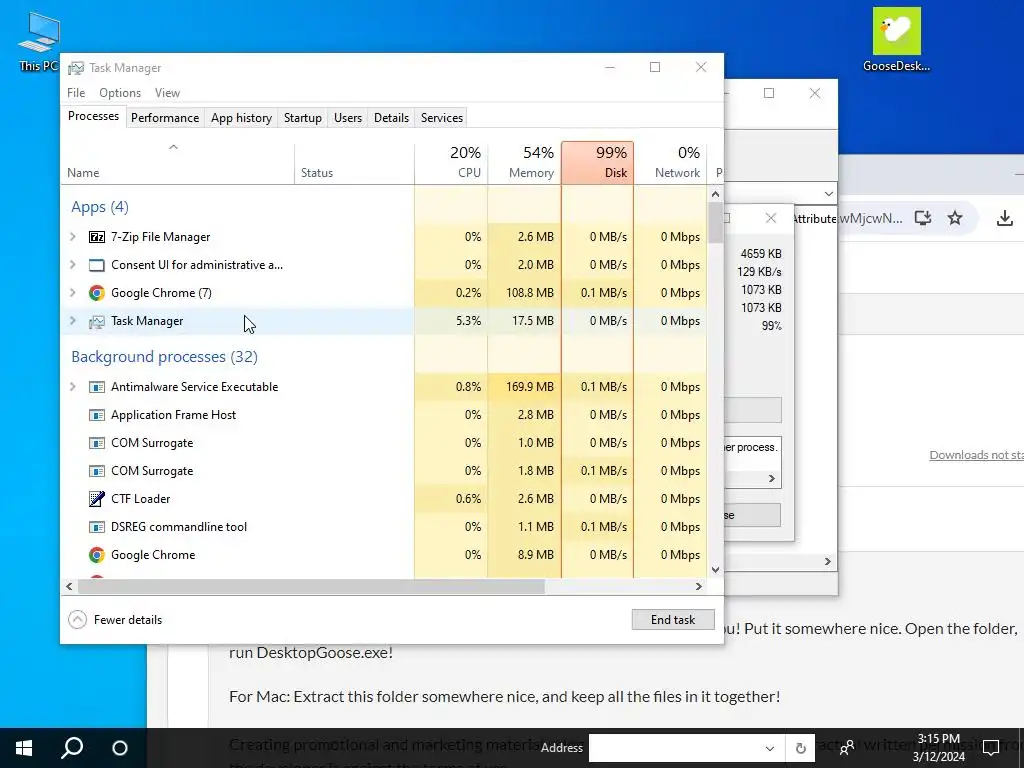This screenshot has width=1024, height=768.
Task: Click the process list horizontal scrollbar thumb
Action: (x=311, y=586)
